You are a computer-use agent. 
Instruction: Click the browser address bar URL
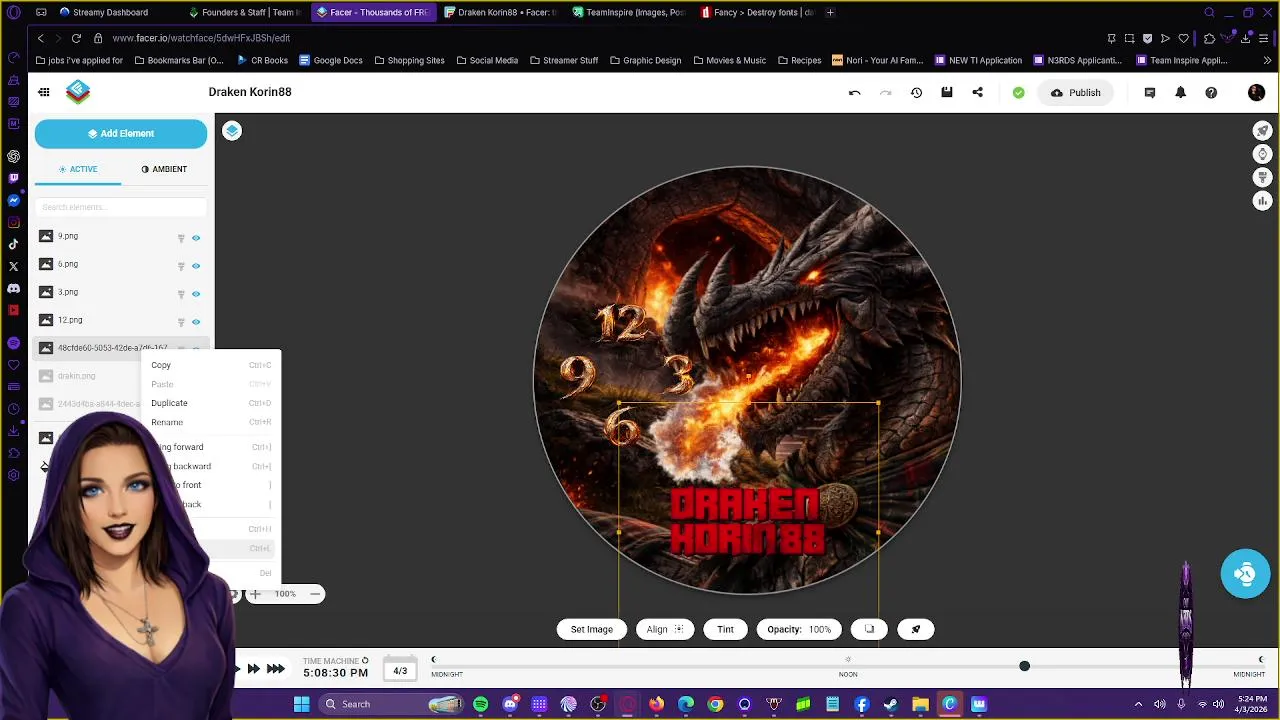pyautogui.click(x=201, y=38)
